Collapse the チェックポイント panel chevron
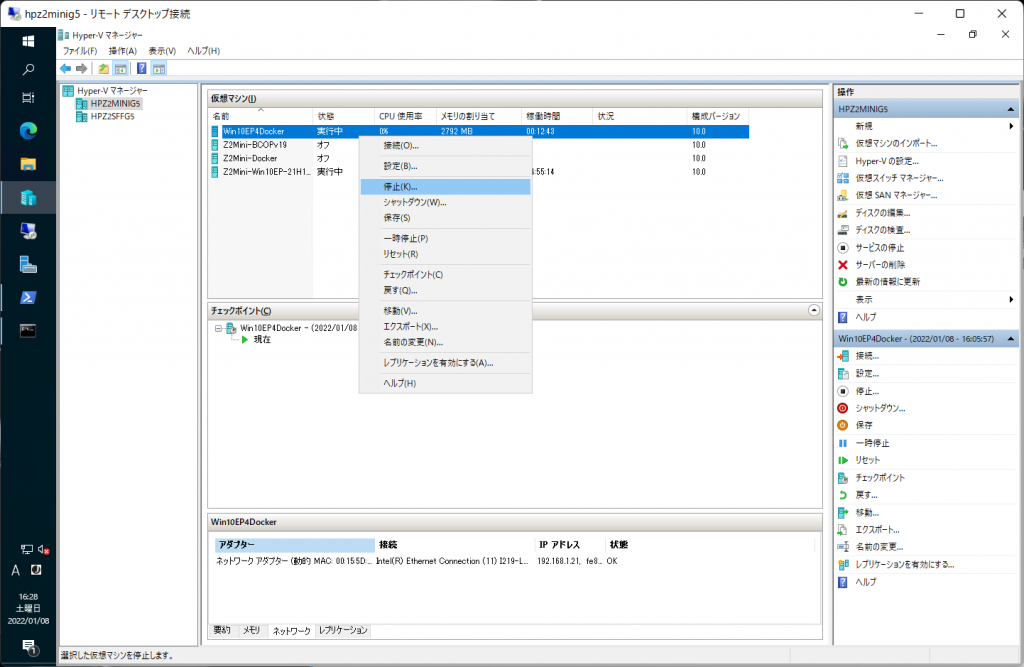The width and height of the screenshot is (1024, 667). pos(814,310)
